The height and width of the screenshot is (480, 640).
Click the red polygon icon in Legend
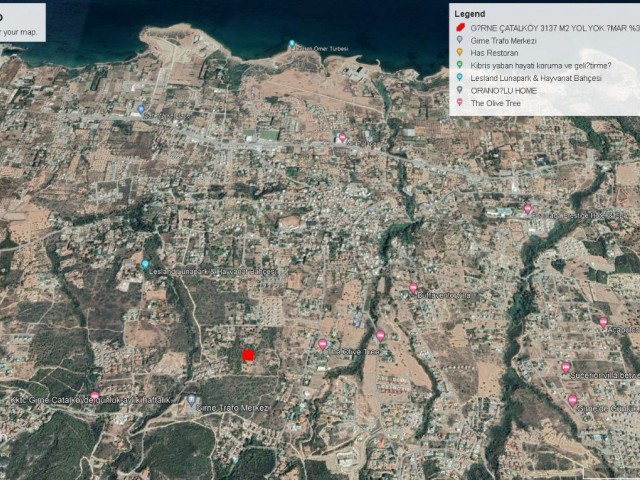[460, 28]
